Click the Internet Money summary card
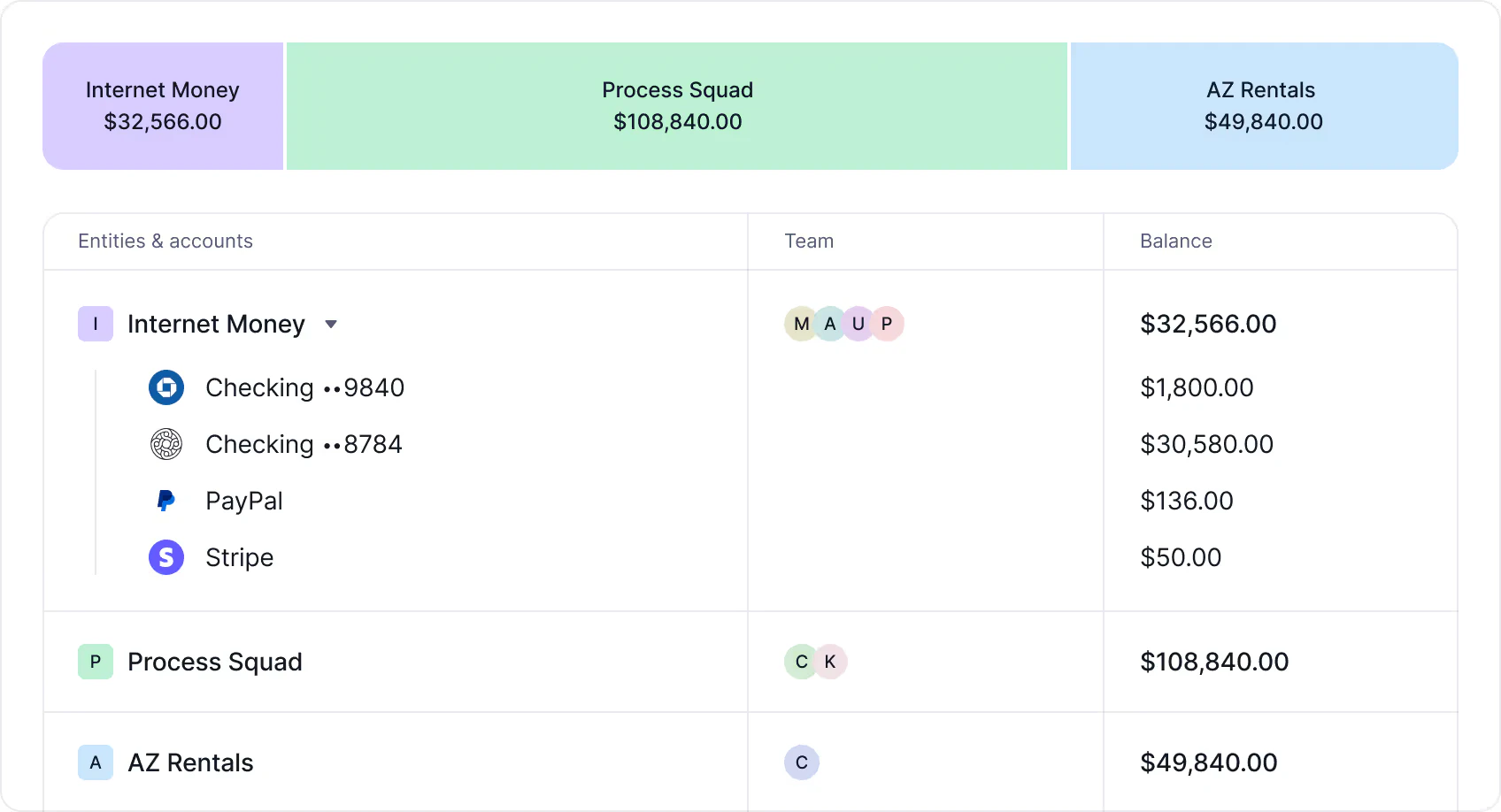Screen dimensions: 1501x812 (x=162, y=105)
